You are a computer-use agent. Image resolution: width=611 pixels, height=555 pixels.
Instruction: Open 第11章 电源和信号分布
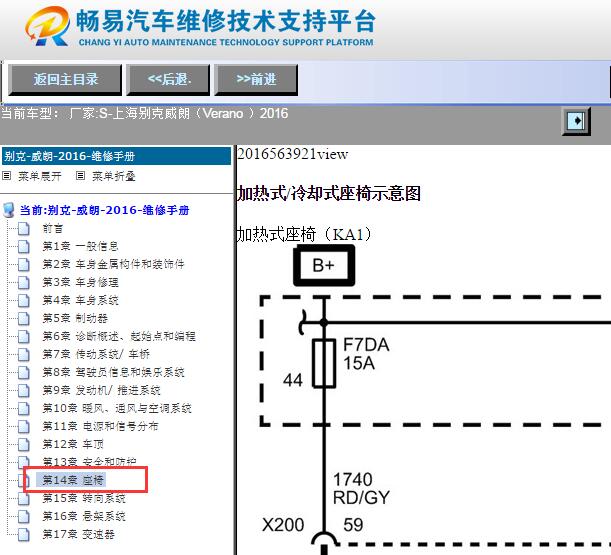coord(100,426)
